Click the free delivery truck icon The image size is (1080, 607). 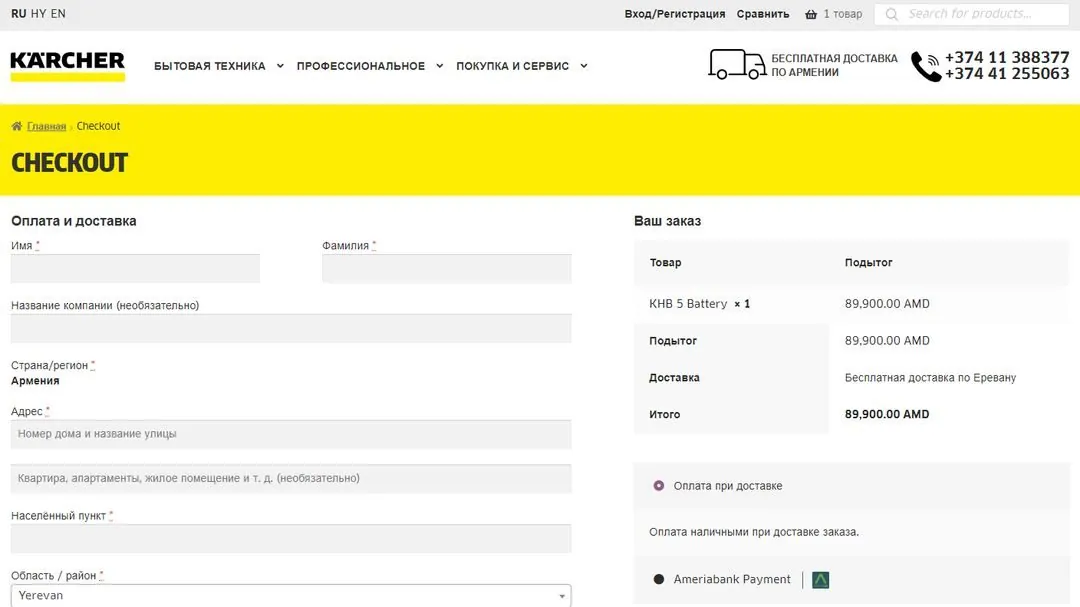737,64
